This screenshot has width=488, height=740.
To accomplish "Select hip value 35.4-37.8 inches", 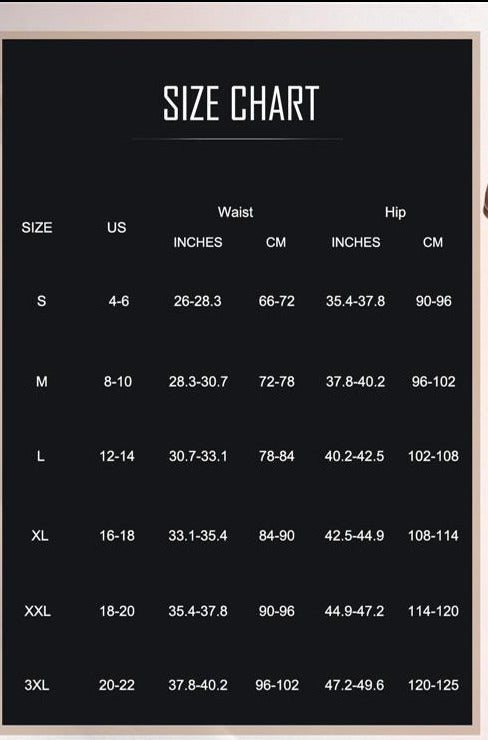I will [355, 301].
